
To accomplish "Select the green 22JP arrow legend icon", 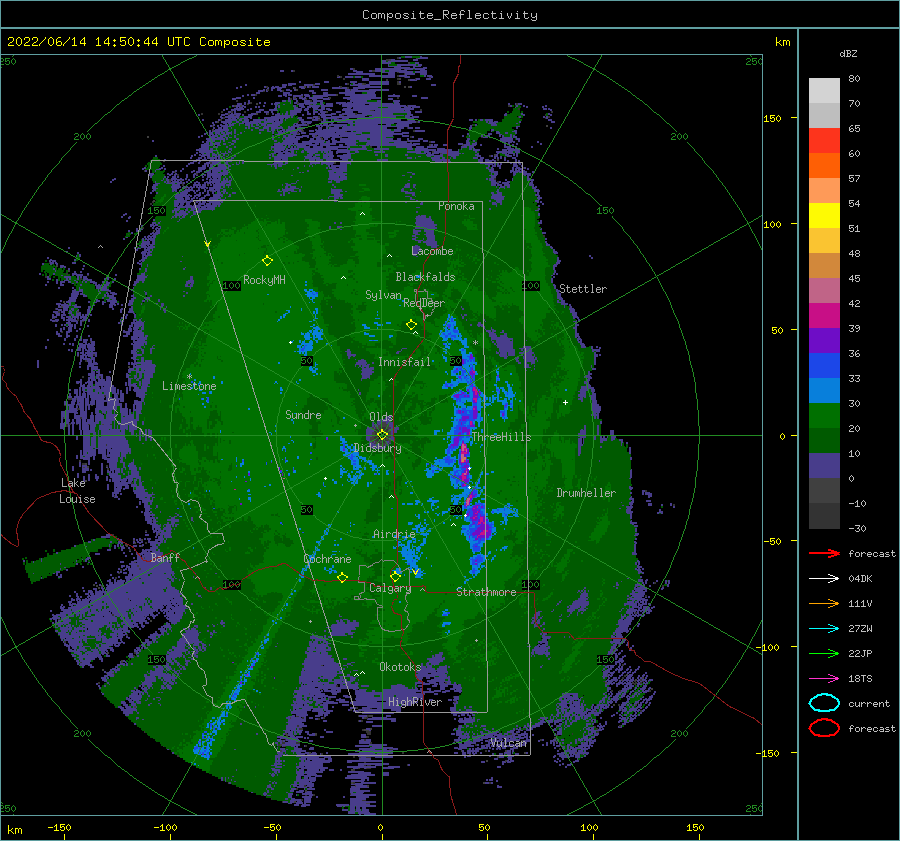I will (x=824, y=653).
